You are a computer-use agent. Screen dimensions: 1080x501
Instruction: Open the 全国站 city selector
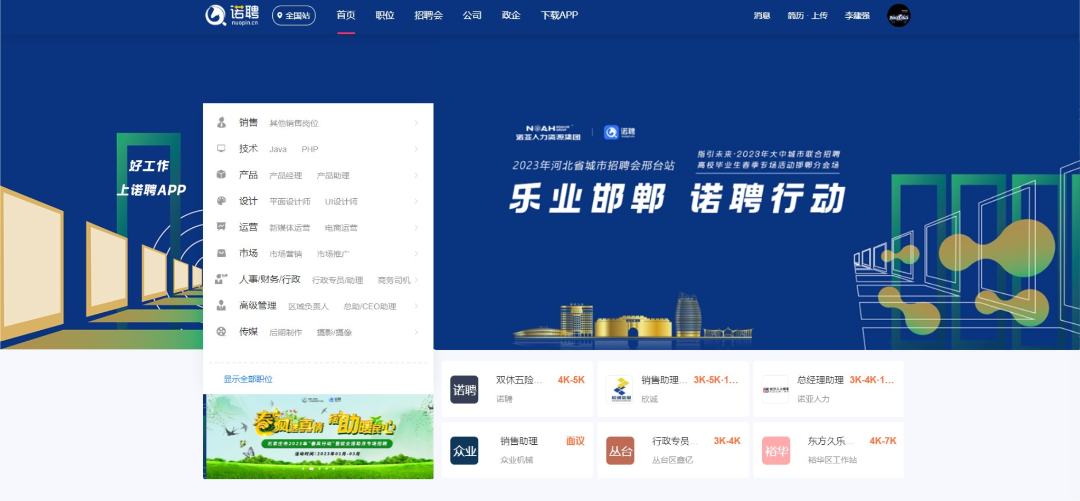click(x=294, y=15)
